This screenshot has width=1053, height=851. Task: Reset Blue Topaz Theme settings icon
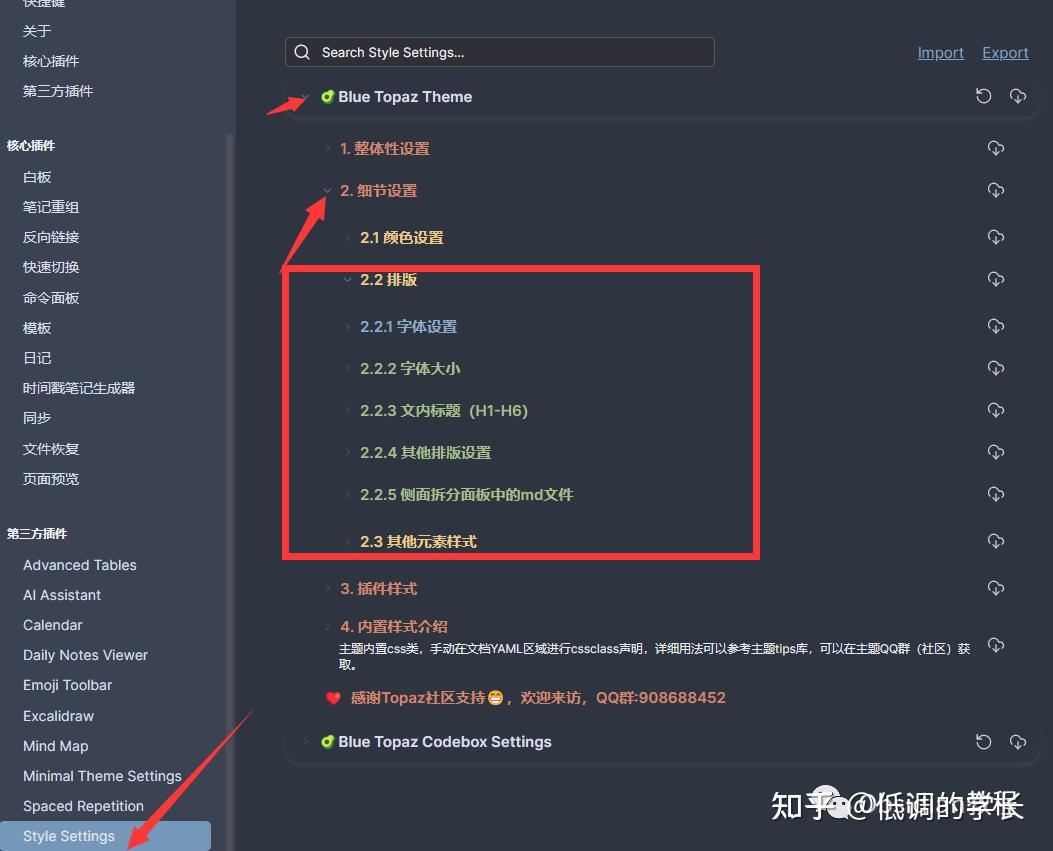pyautogui.click(x=983, y=96)
